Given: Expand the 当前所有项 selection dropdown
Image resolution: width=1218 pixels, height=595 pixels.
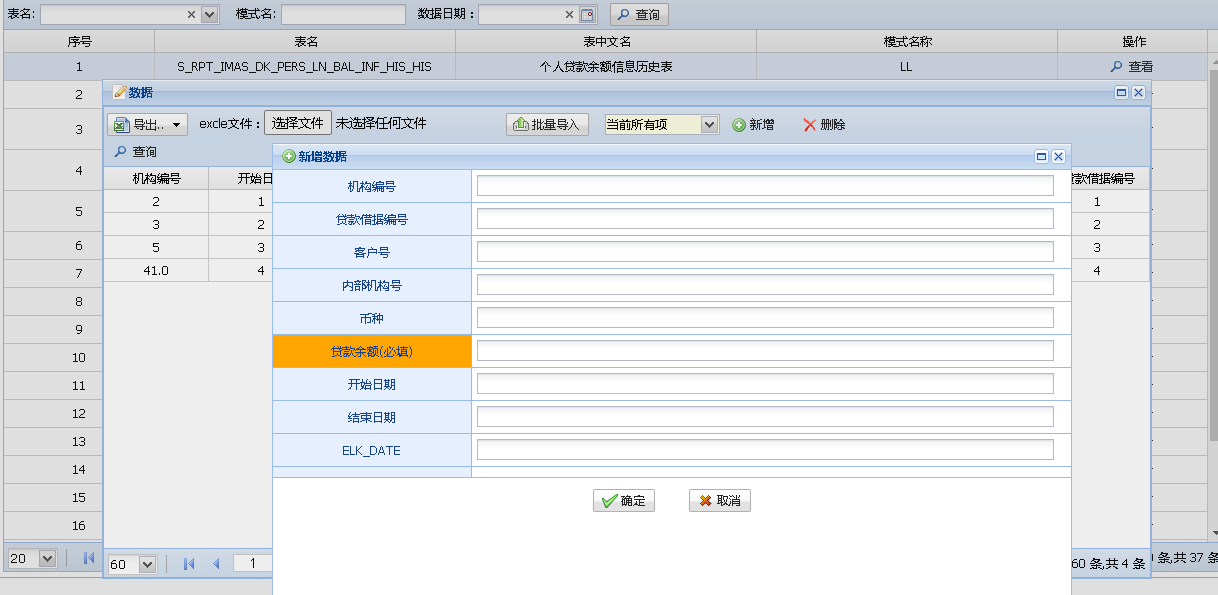Looking at the screenshot, I should tap(709, 125).
